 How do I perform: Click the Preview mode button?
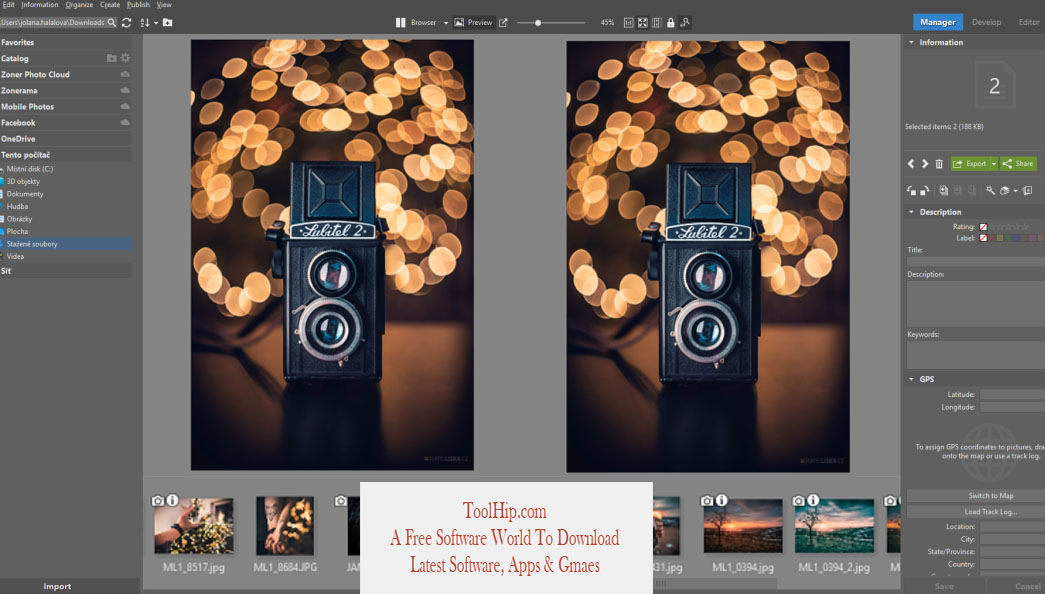click(473, 23)
